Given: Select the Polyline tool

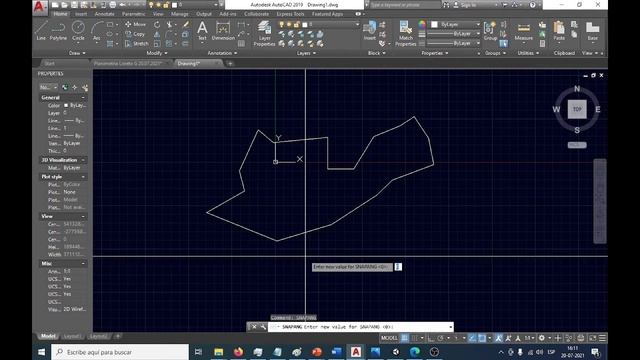Looking at the screenshot, I should pos(58,31).
